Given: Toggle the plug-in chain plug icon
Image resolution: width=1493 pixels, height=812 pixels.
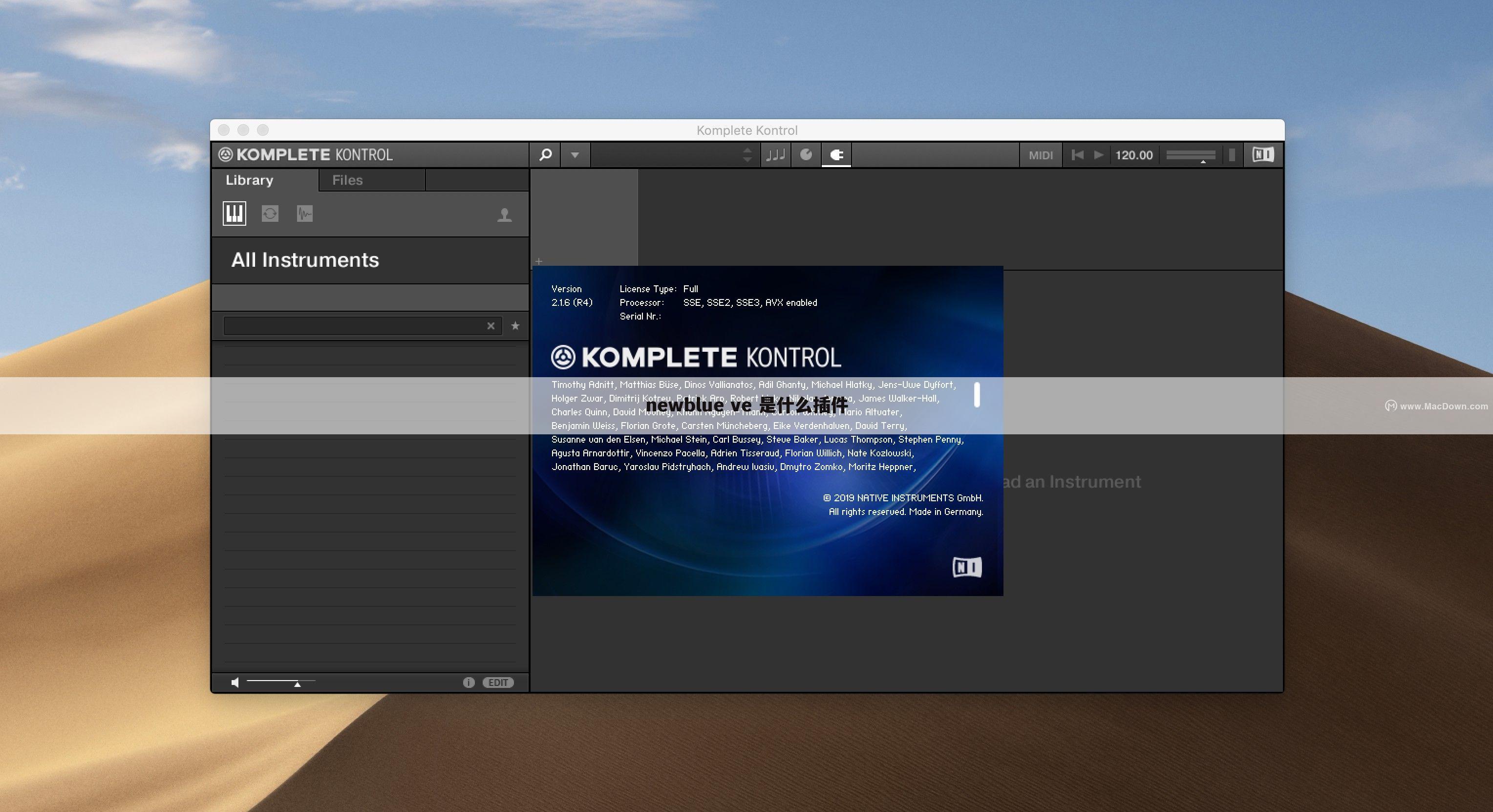Looking at the screenshot, I should coord(836,155).
